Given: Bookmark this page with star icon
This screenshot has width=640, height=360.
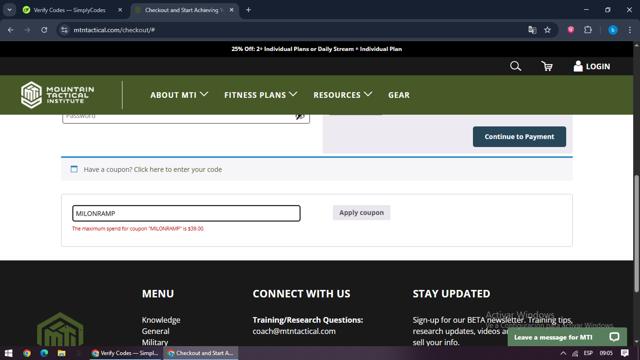Looking at the screenshot, I should pos(547,30).
